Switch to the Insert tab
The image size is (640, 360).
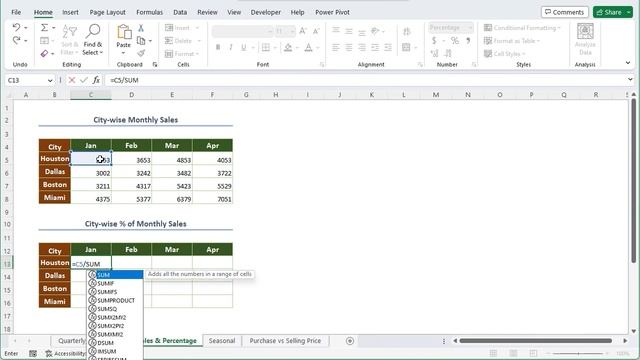[70, 12]
